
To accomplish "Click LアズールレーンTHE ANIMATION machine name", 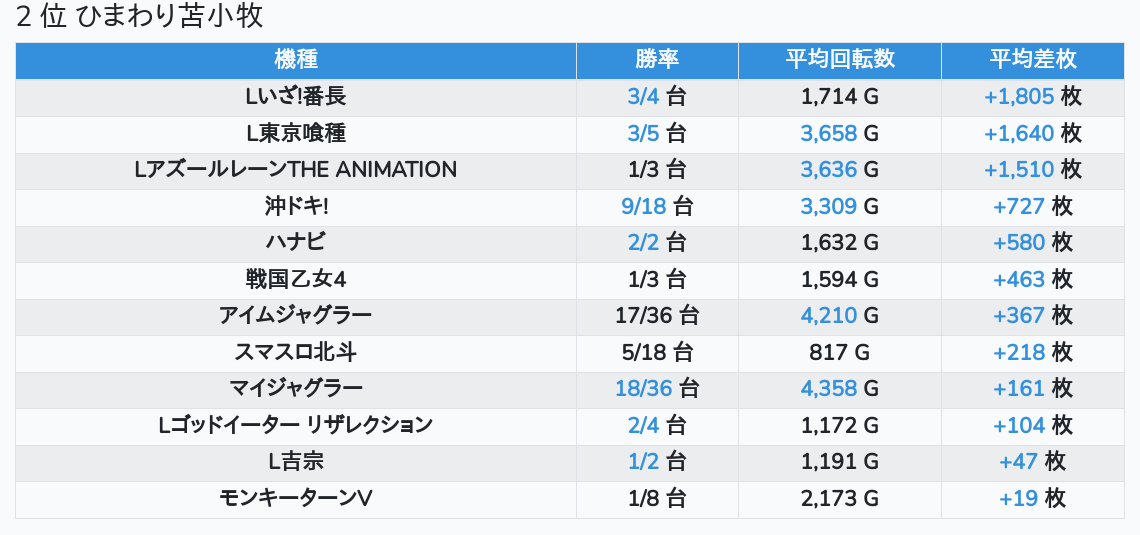I will [x=295, y=170].
